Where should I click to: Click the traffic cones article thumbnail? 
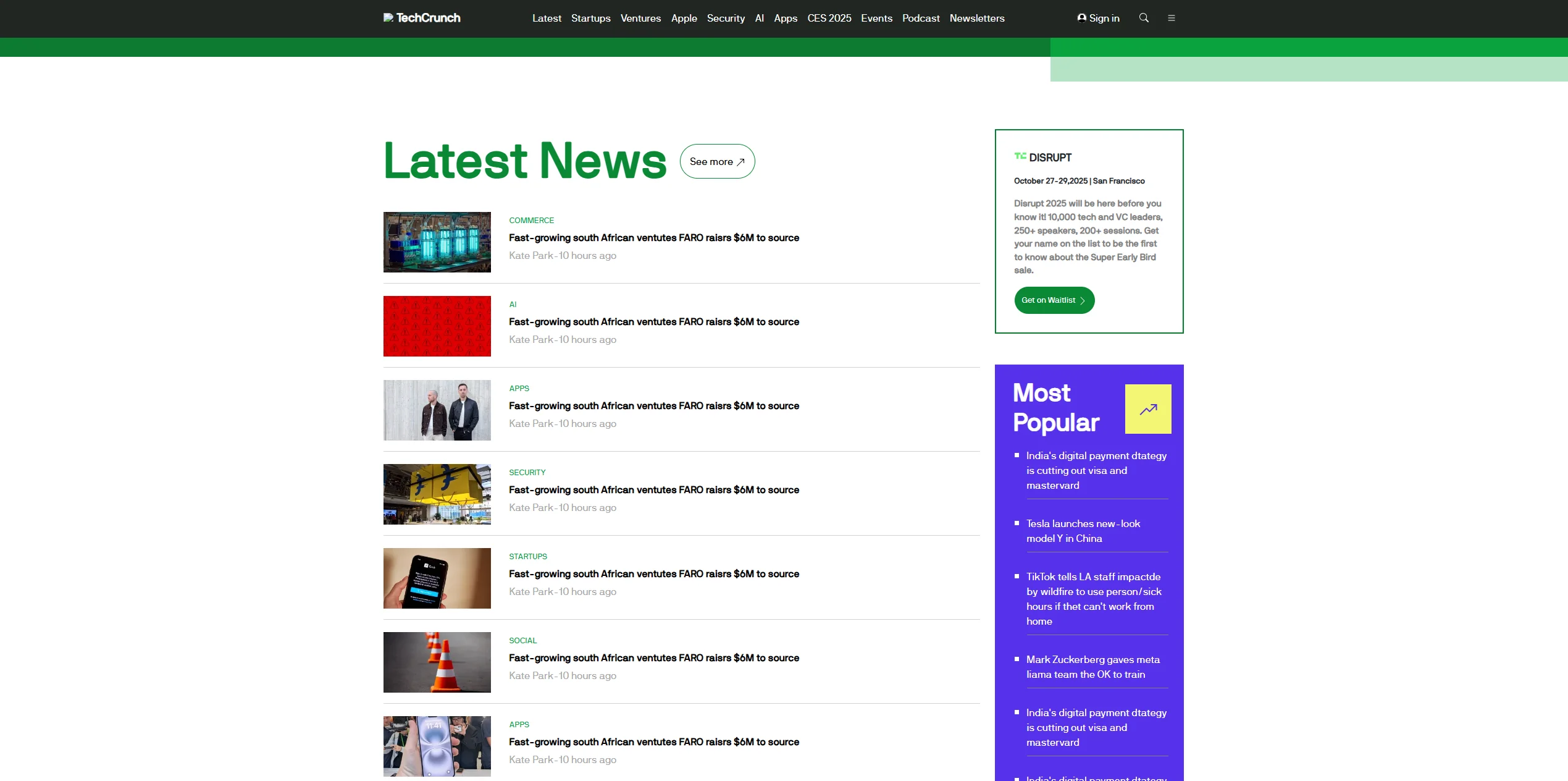pos(437,662)
